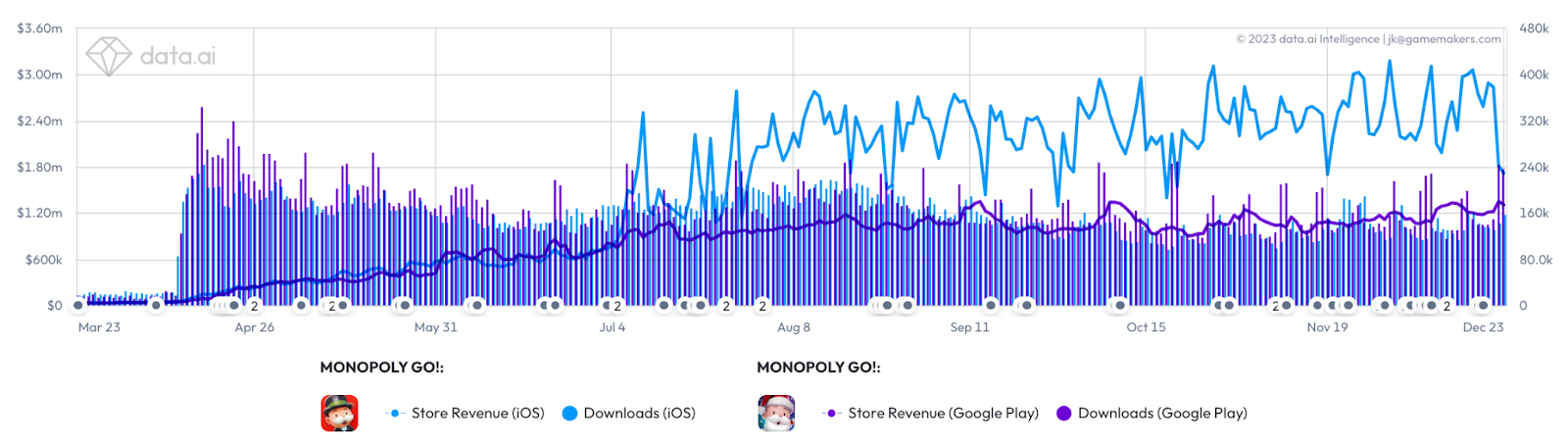Toggle the Downloads (Google Play) purple circle

(1064, 414)
